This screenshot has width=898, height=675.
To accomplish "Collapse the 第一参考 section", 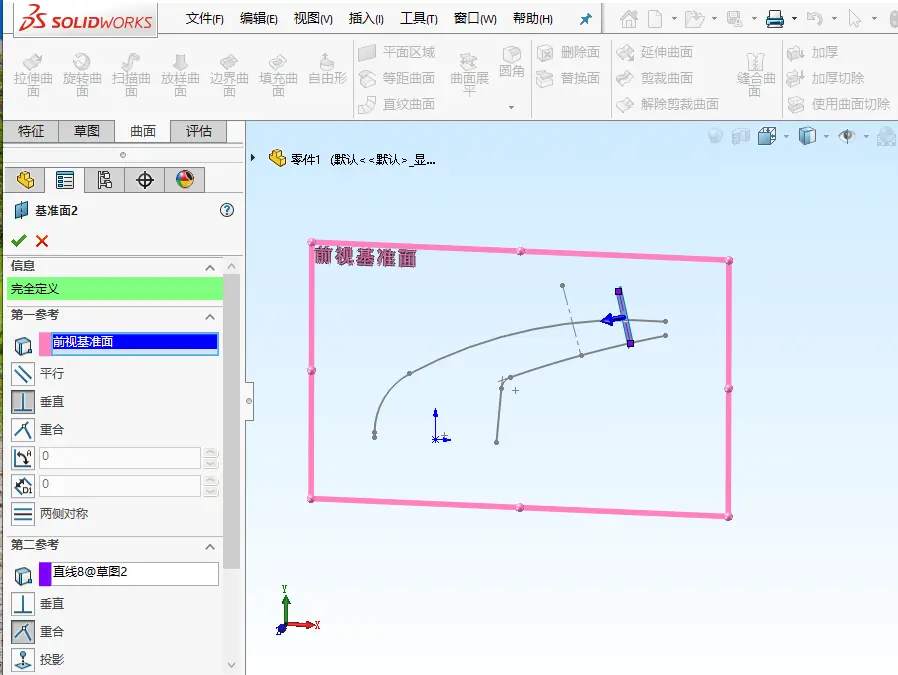I will (x=210, y=317).
